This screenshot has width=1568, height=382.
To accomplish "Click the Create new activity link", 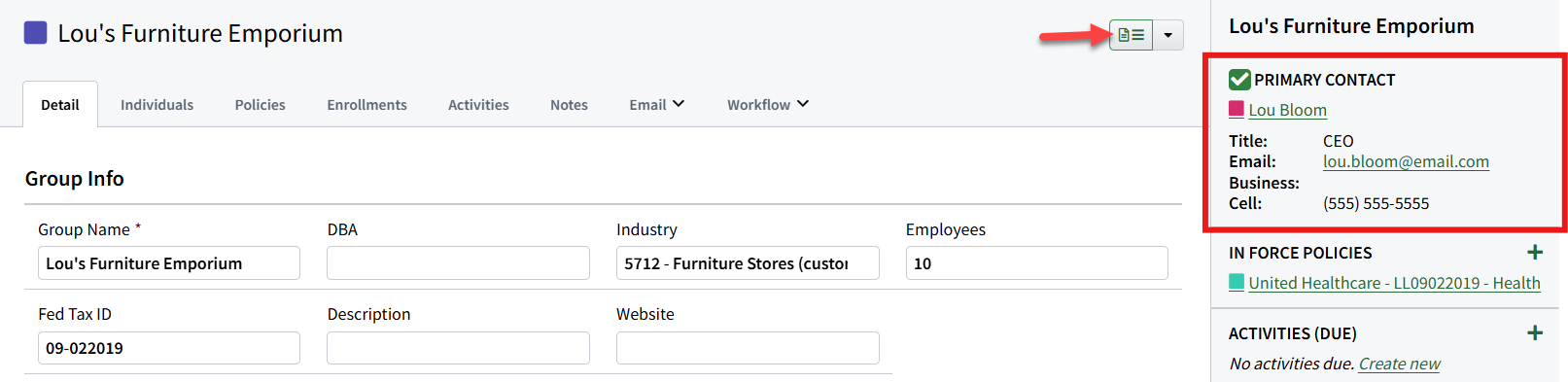I will pyautogui.click(x=1399, y=364).
